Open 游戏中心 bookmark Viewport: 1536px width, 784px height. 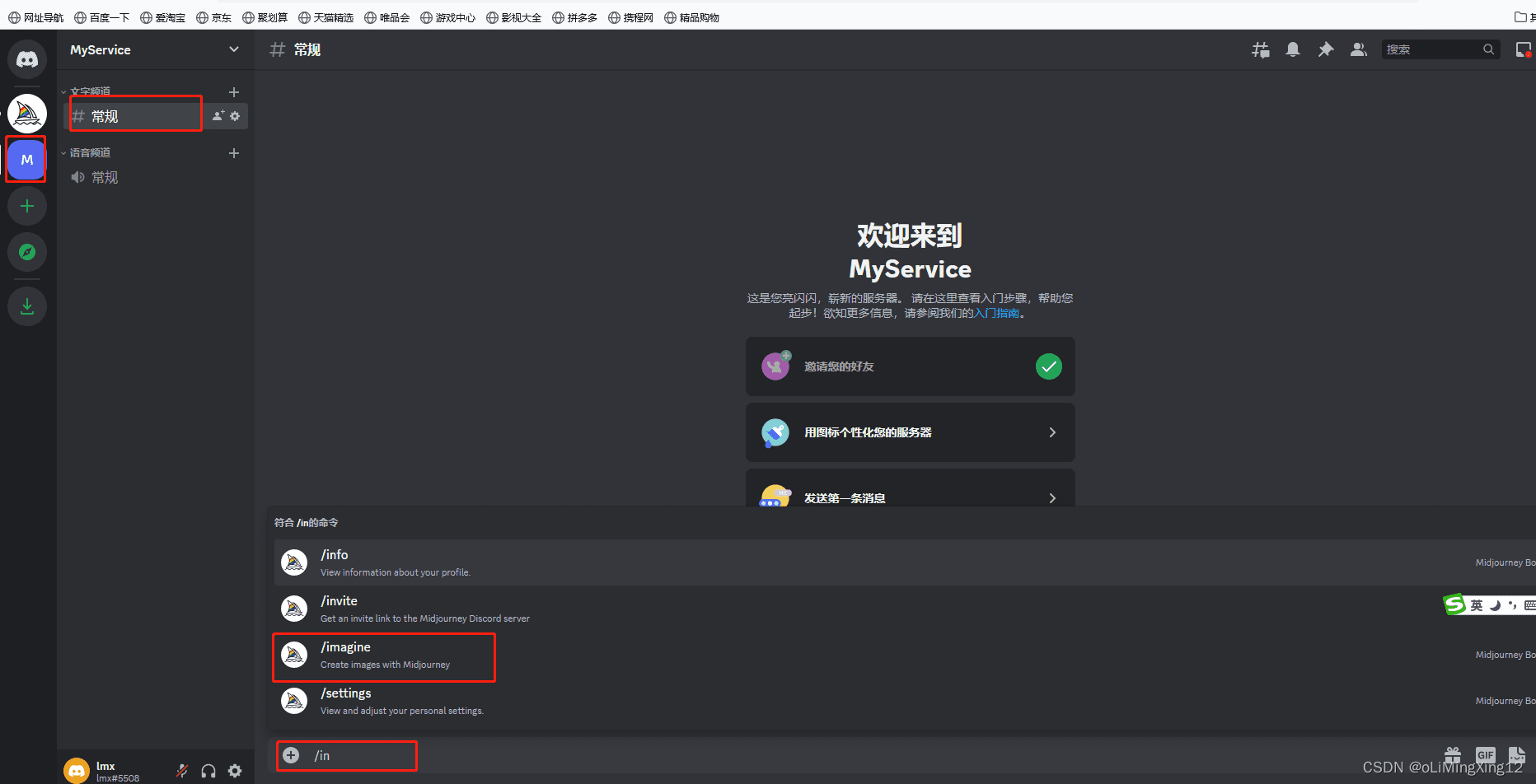pos(448,17)
